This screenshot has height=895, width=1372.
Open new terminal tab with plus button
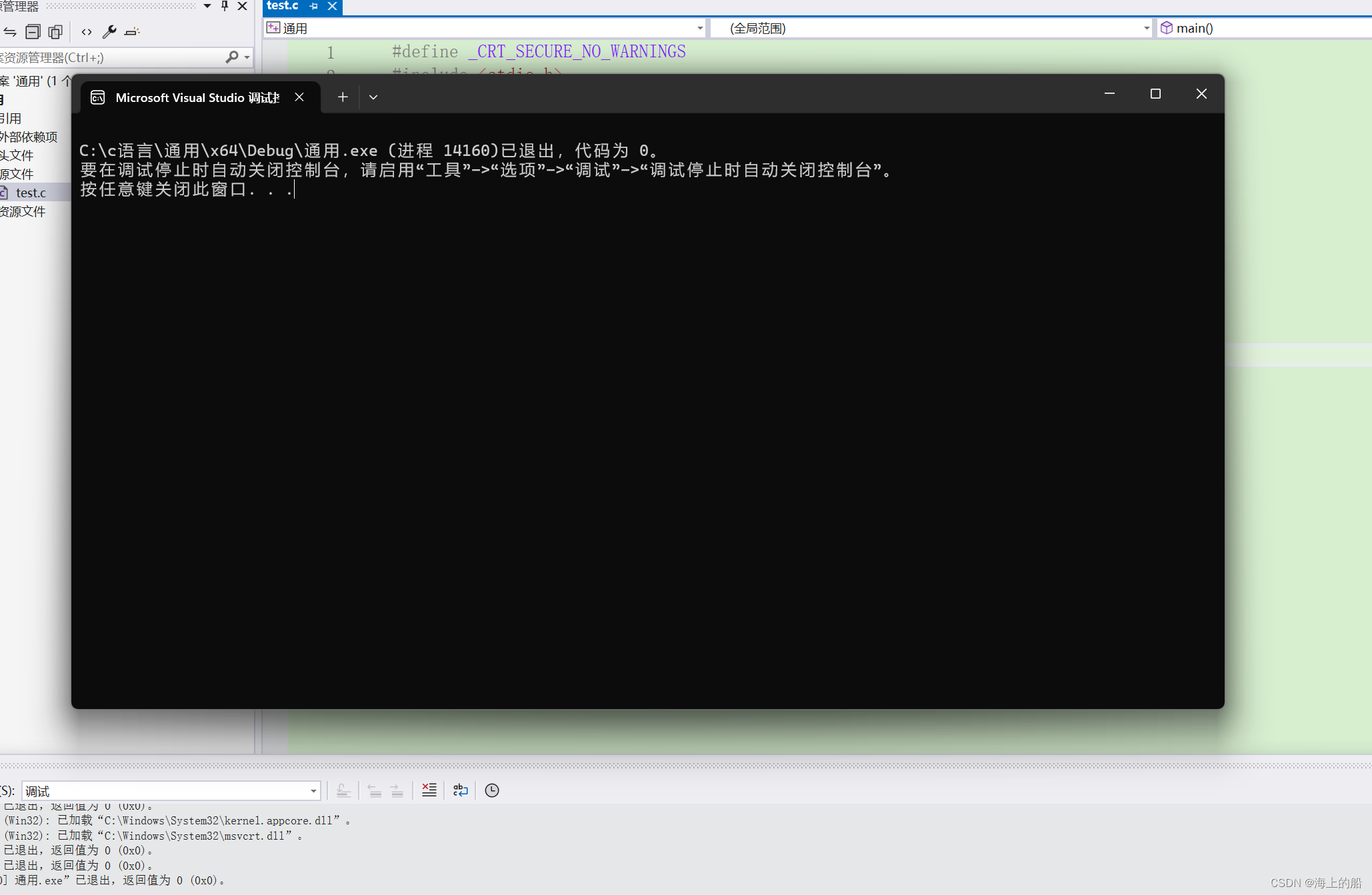[343, 97]
